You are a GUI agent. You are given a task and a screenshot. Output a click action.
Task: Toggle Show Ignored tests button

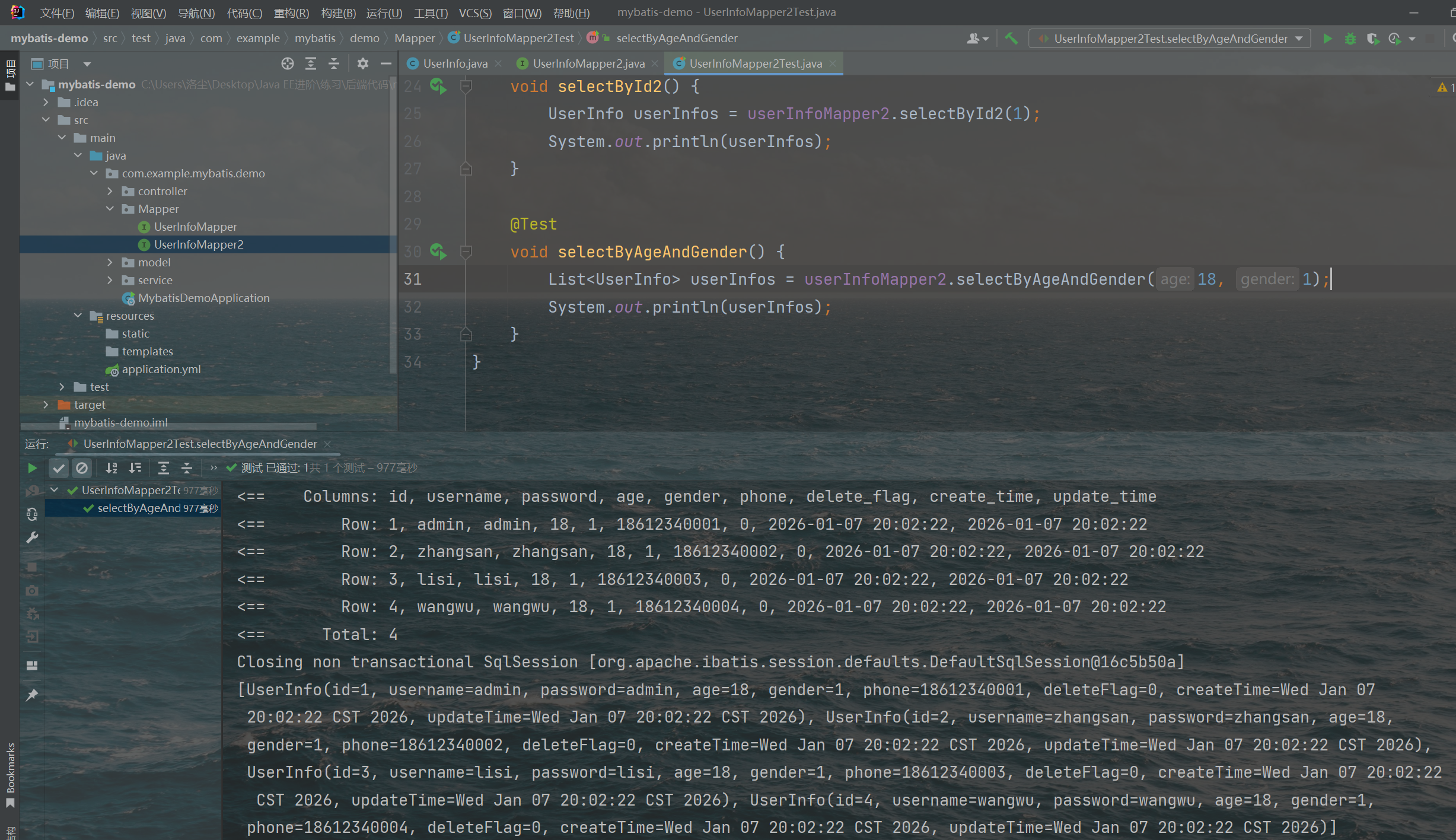(82, 468)
